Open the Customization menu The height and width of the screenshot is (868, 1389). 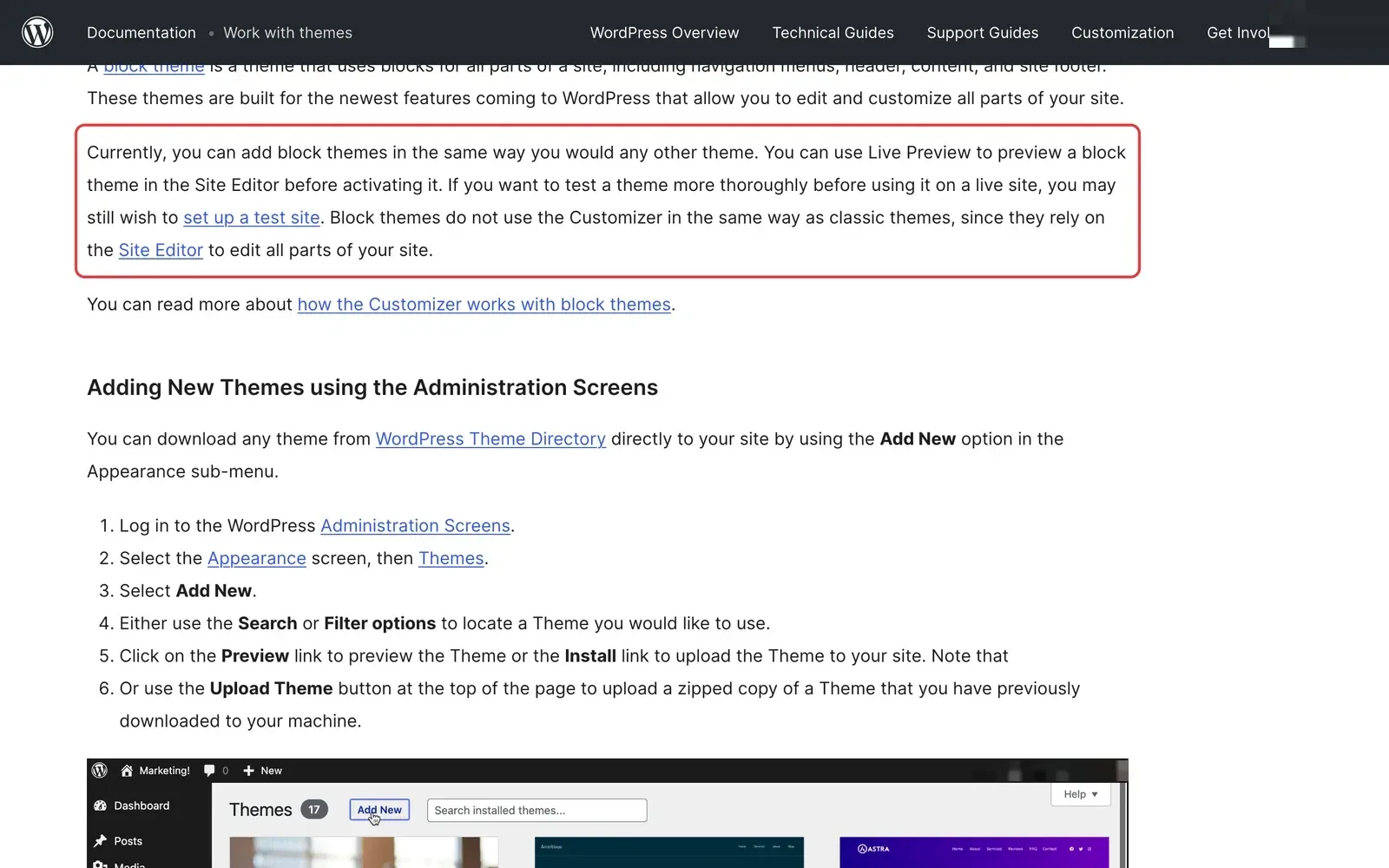tap(1122, 33)
